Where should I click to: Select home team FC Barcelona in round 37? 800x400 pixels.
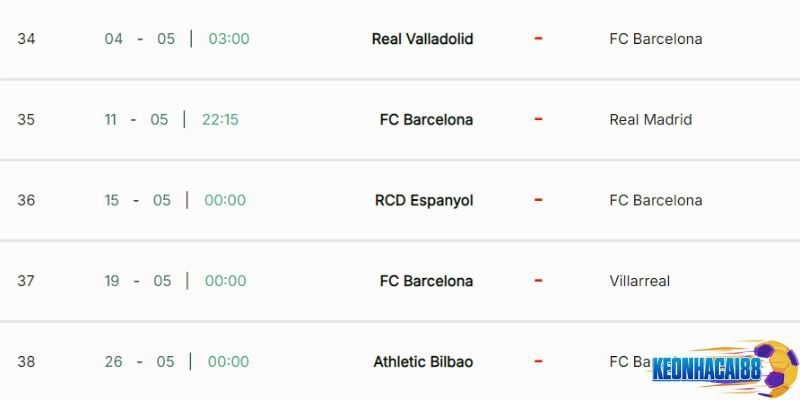point(426,281)
